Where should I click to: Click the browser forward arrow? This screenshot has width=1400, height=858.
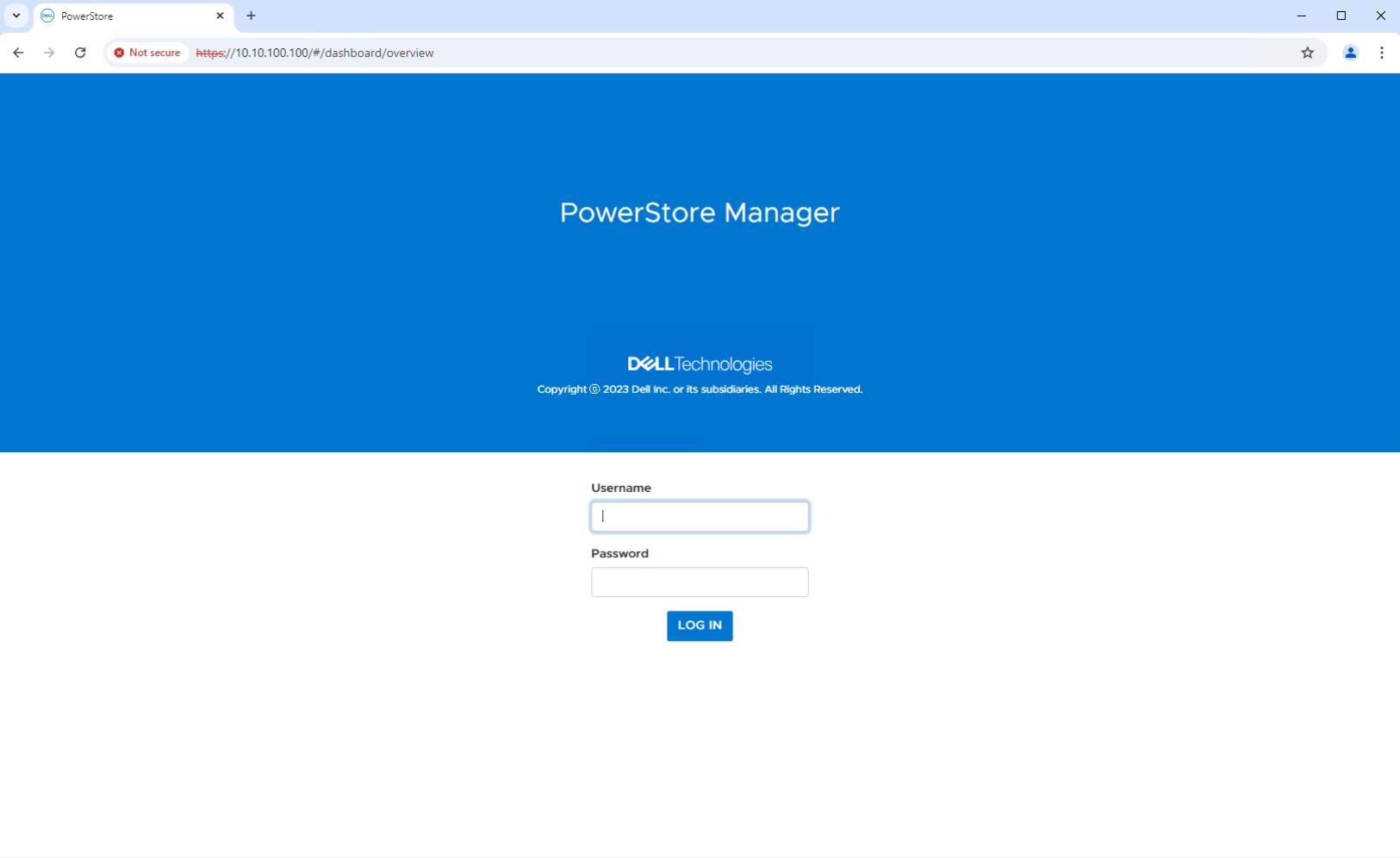coord(49,53)
